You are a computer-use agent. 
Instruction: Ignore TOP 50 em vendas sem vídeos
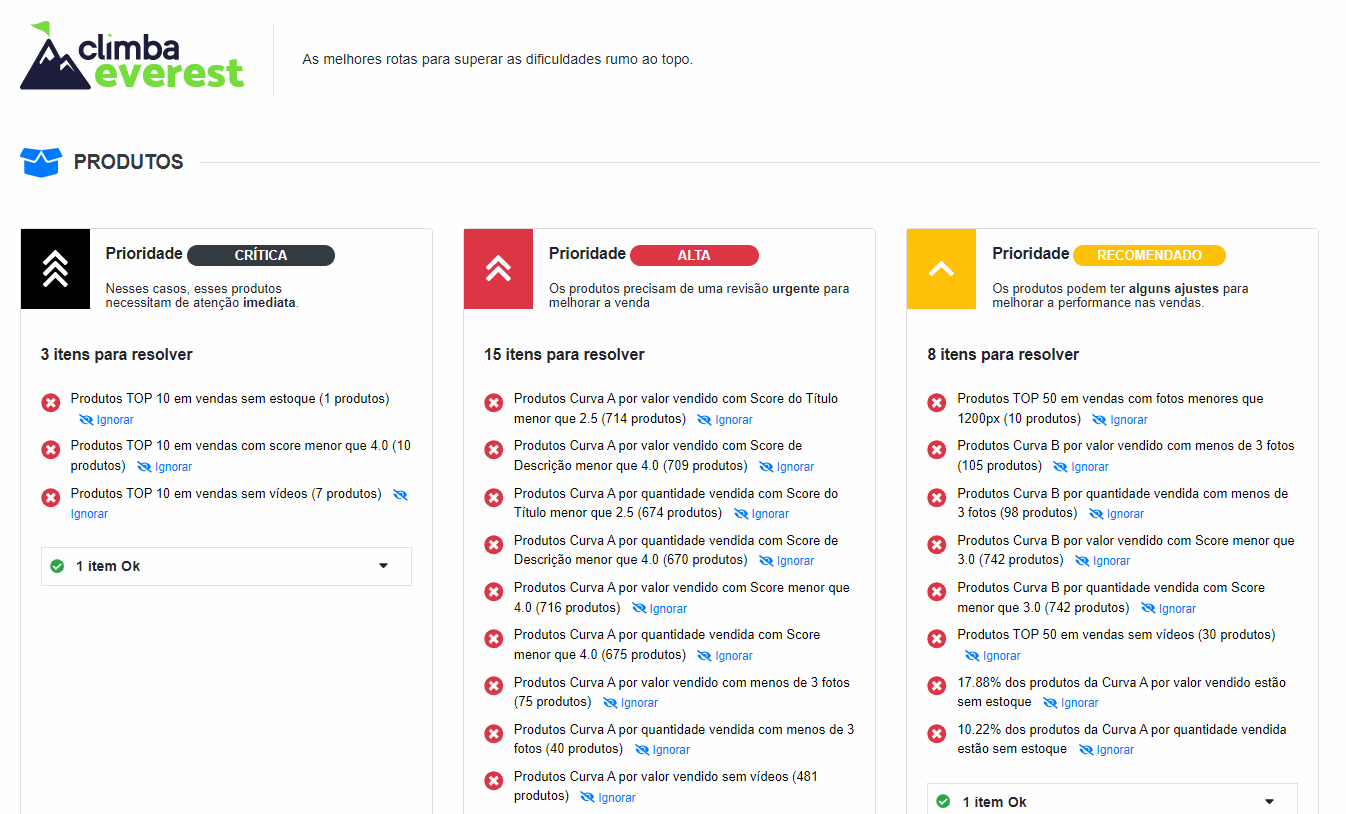pyautogui.click(x=993, y=656)
